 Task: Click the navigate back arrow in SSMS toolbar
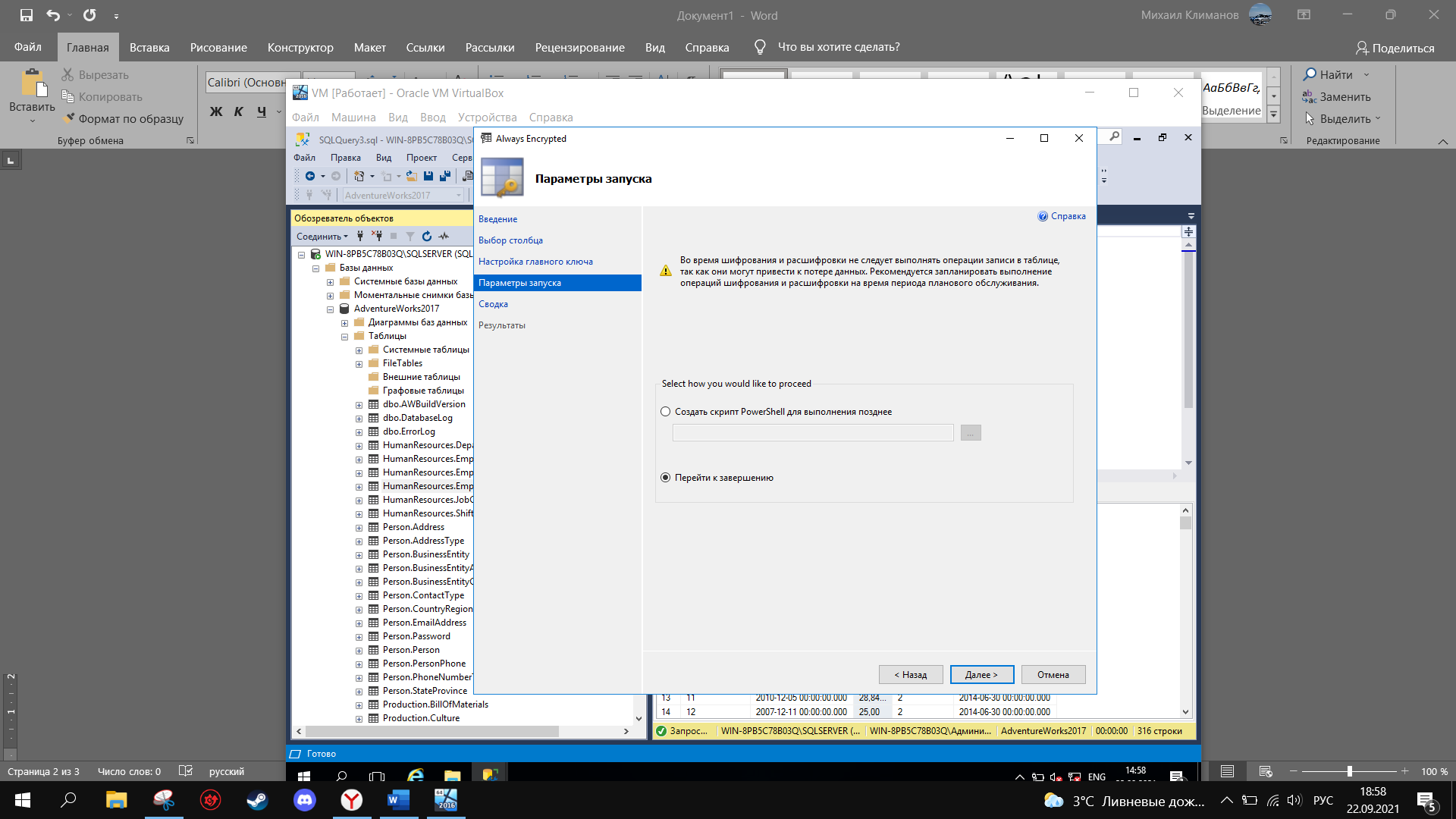(x=309, y=176)
